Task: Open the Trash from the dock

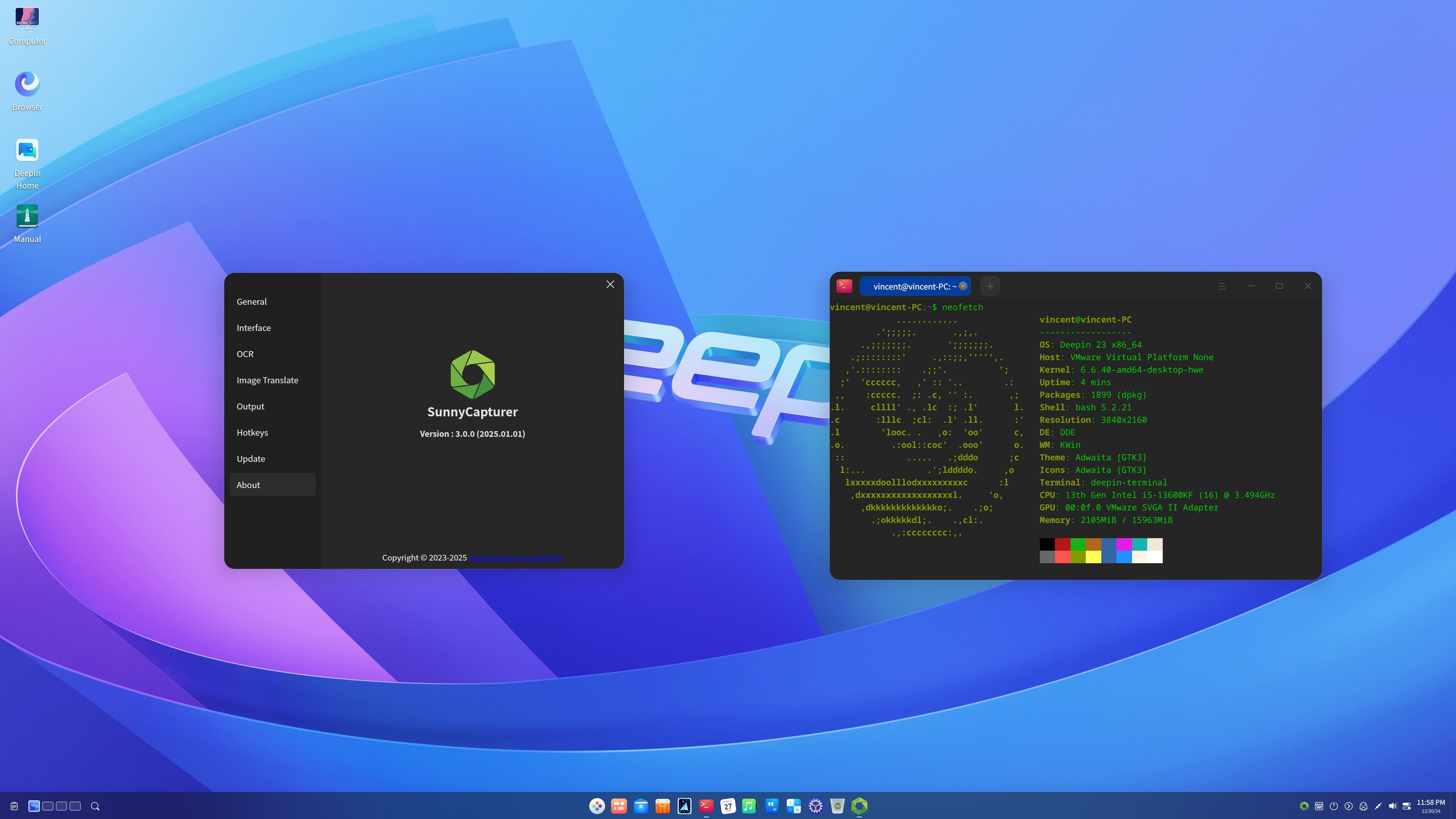Action: (837, 806)
